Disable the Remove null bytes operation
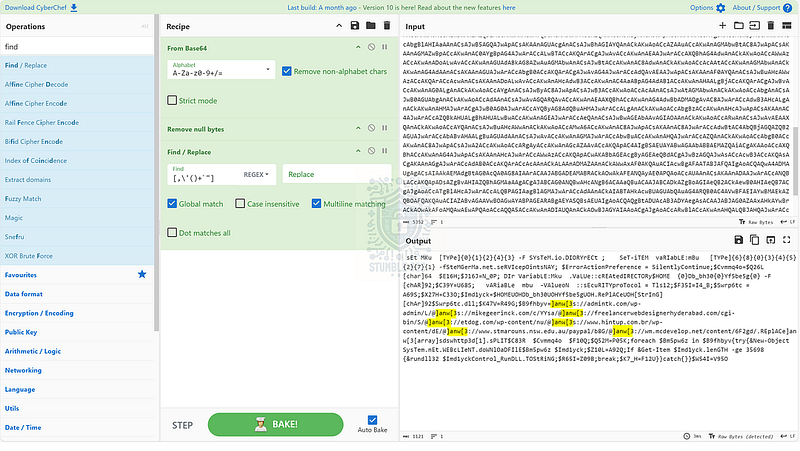This screenshot has height=451, width=800. tap(371, 128)
